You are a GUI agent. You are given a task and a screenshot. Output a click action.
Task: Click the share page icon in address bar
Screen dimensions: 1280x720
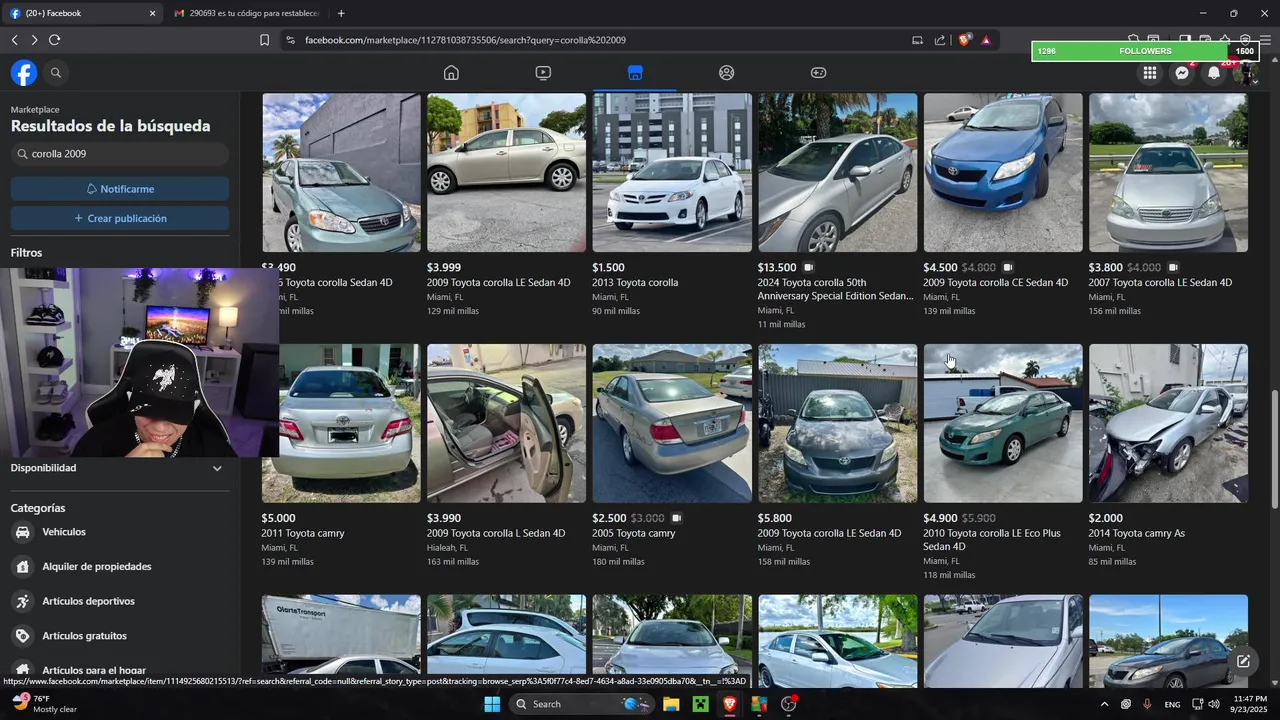click(940, 40)
